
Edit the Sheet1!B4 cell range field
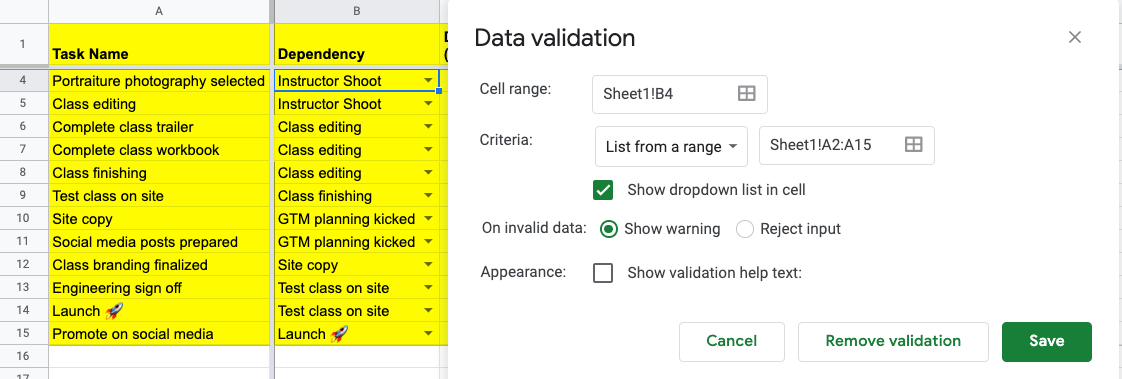point(680,94)
